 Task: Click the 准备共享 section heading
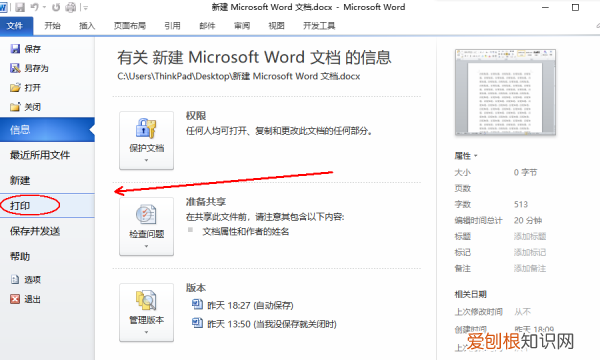pyautogui.click(x=206, y=202)
